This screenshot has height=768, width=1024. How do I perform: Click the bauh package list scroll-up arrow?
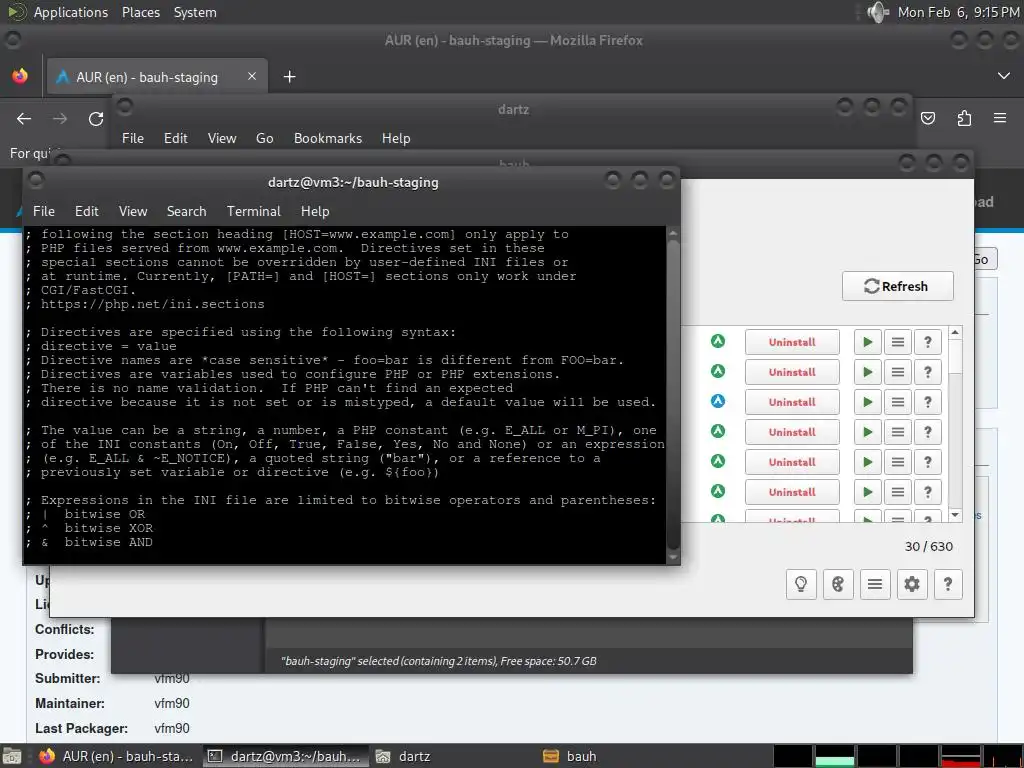[x=955, y=333]
